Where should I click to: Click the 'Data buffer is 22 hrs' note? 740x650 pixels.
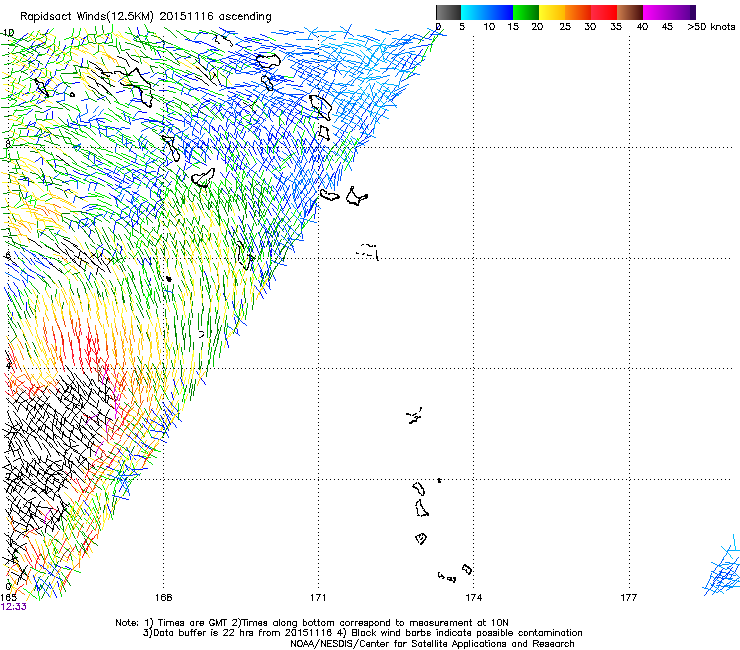[x=238, y=633]
